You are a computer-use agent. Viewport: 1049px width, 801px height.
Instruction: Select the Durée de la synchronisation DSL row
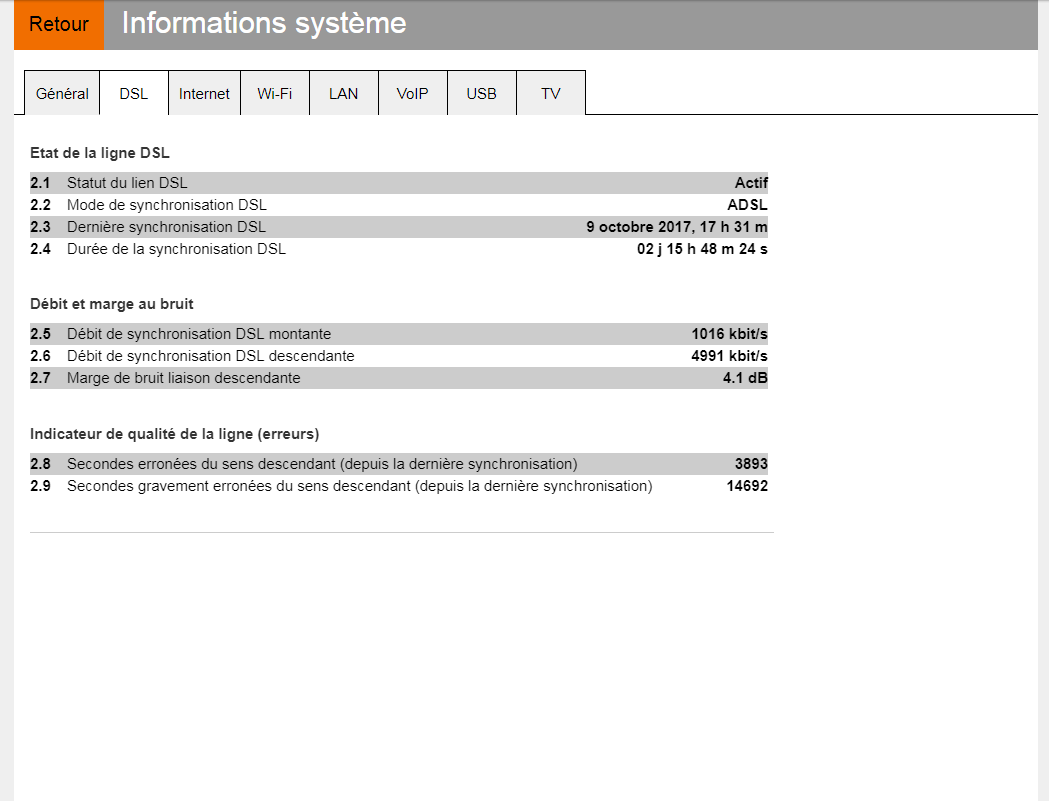176,249
